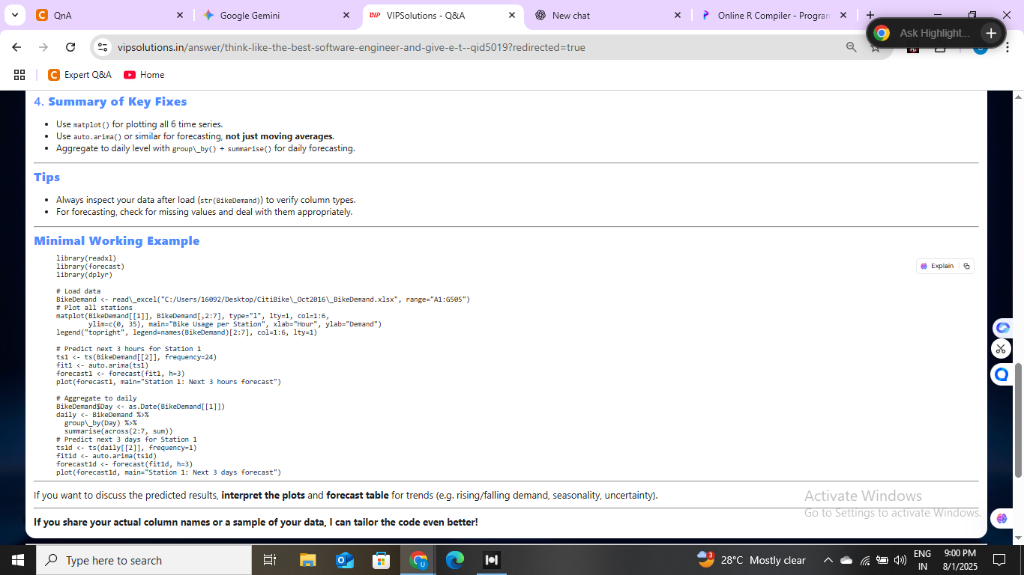Close the QnA tab
Image resolution: width=1024 pixels, height=575 pixels.
pyautogui.click(x=180, y=15)
